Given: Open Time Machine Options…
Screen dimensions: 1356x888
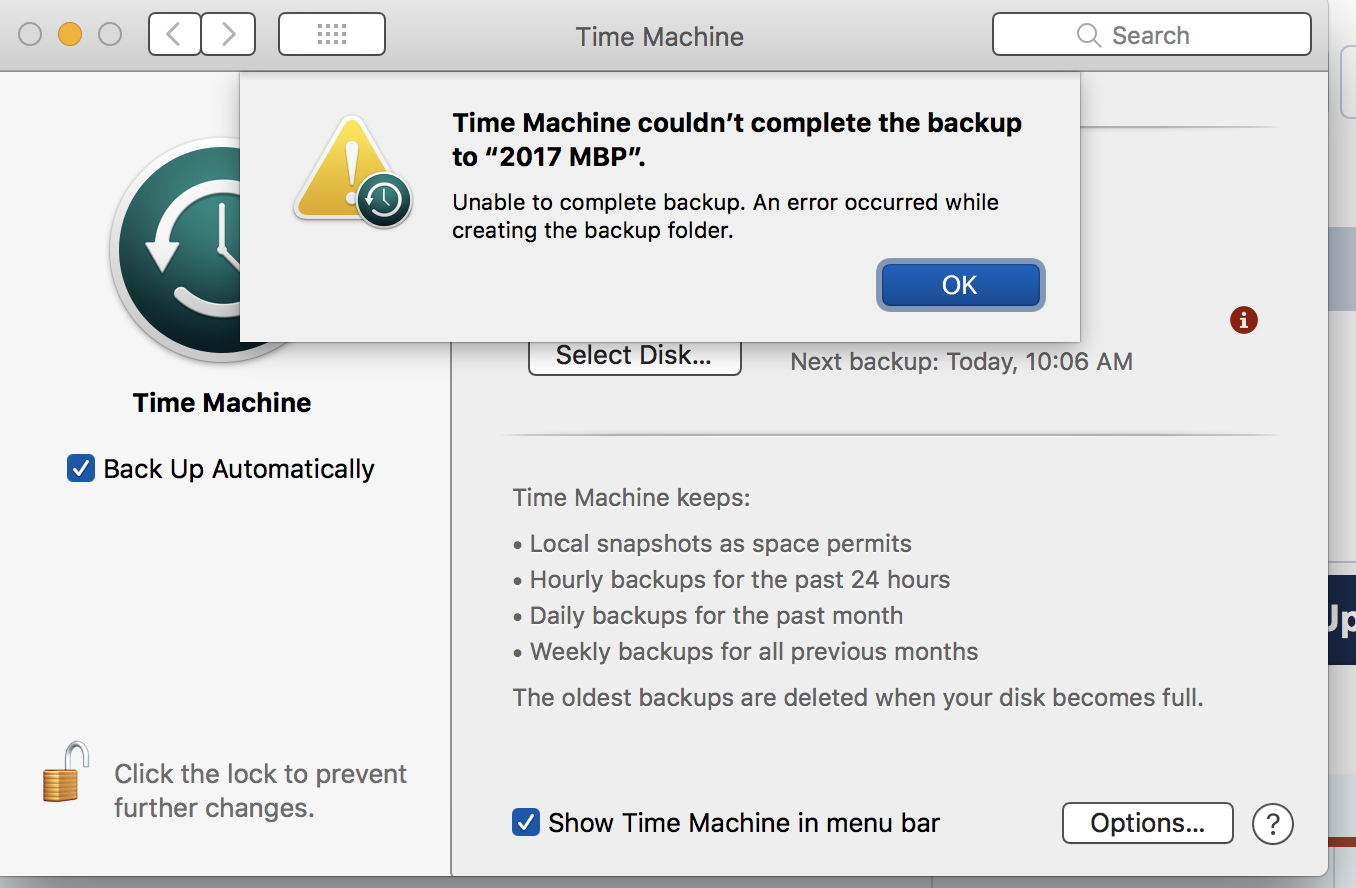Looking at the screenshot, I should point(1147,823).
